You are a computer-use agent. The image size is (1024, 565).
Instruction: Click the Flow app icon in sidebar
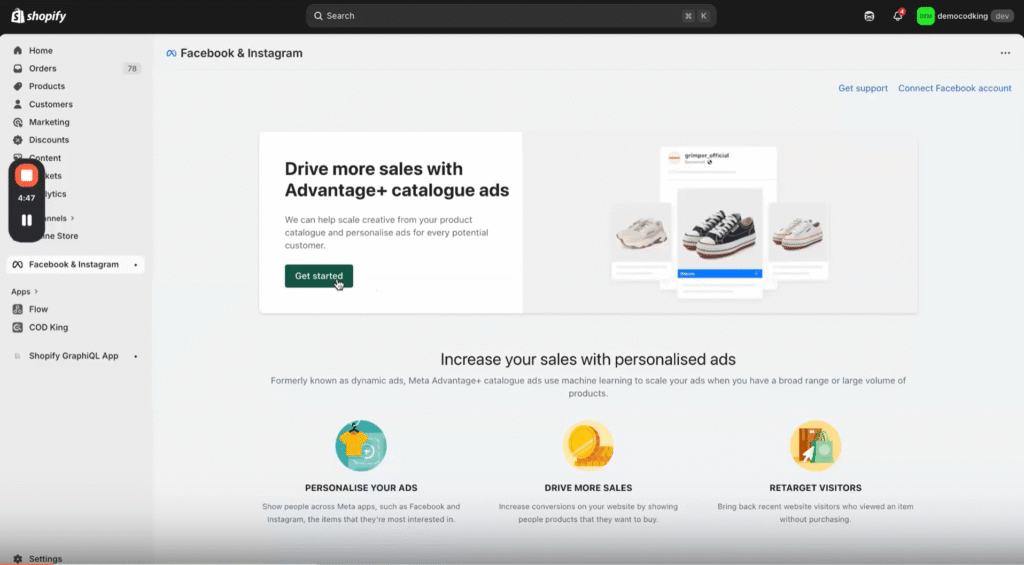point(18,309)
